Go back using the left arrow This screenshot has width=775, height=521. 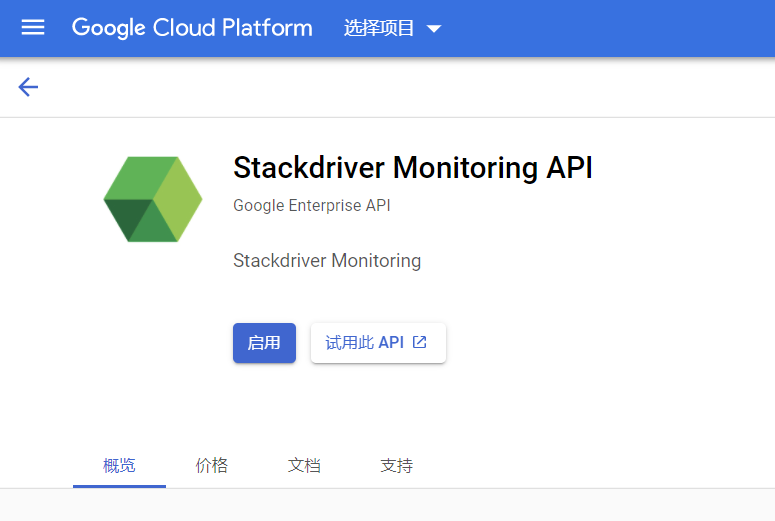28,87
